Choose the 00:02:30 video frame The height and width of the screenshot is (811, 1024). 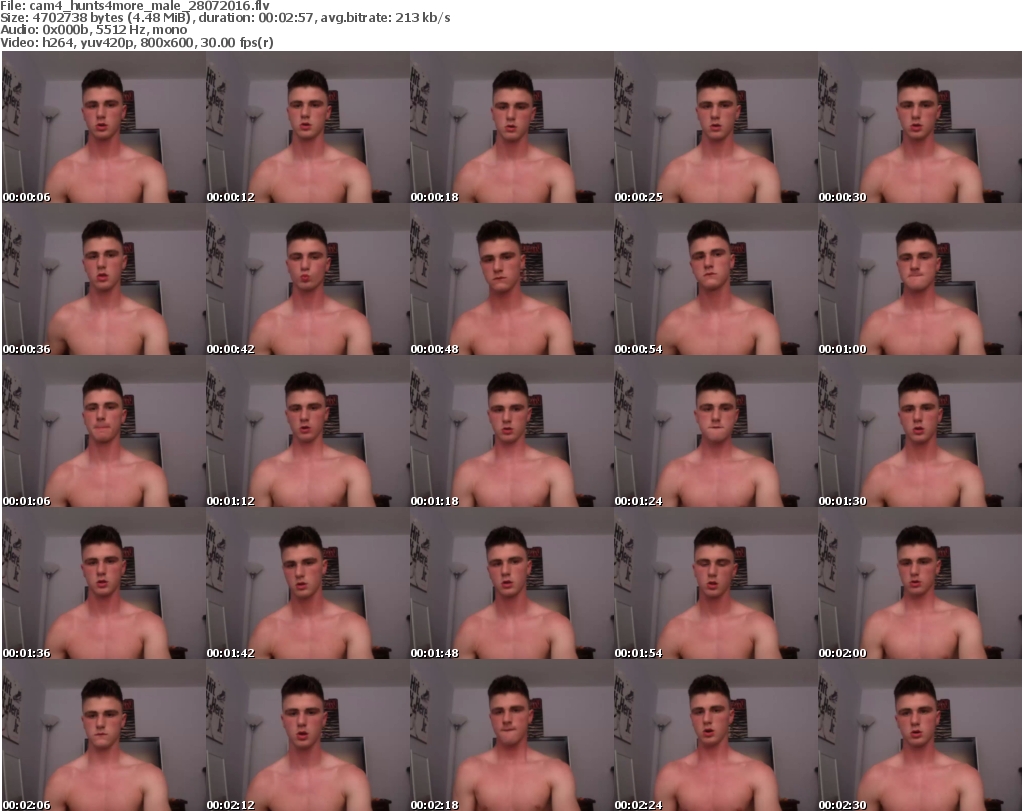(x=920, y=735)
